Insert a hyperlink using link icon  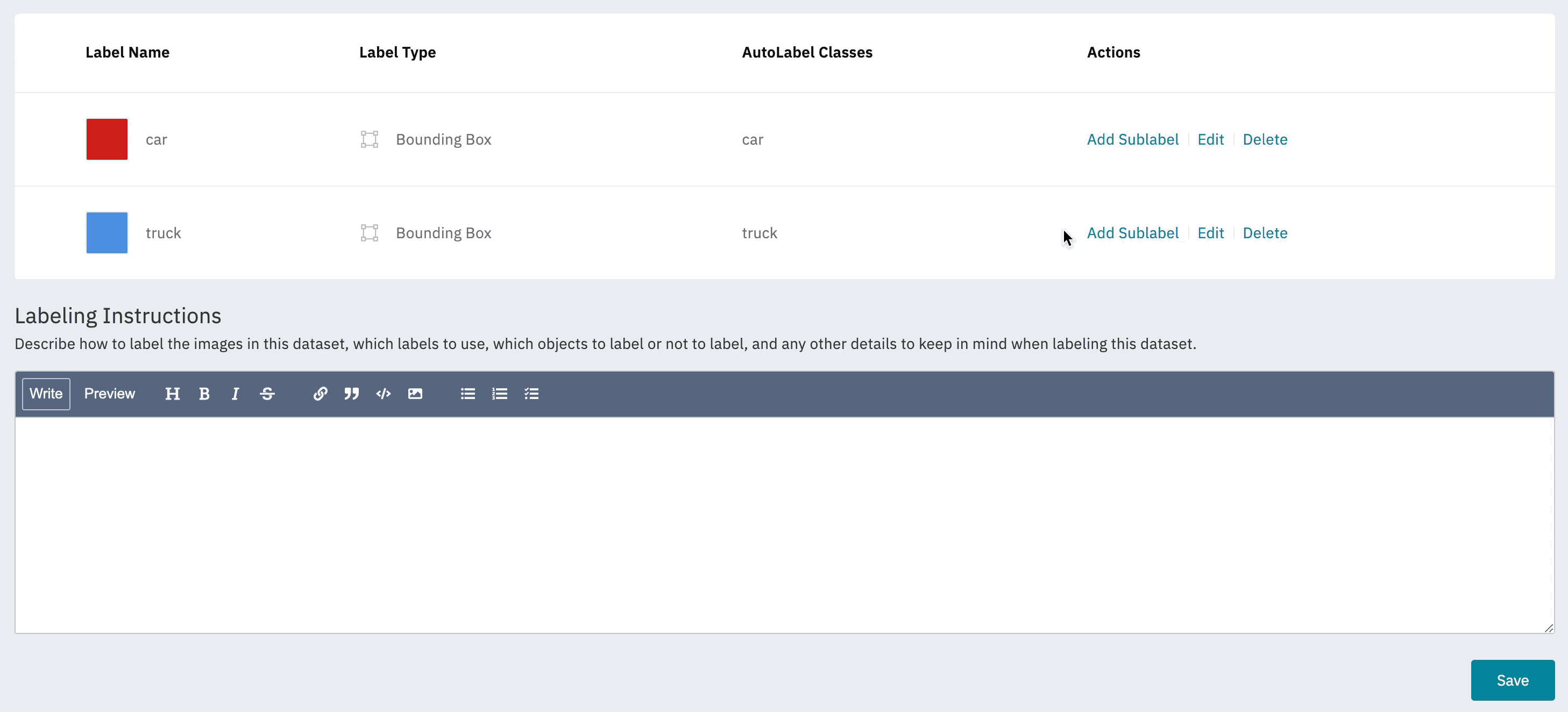click(320, 394)
